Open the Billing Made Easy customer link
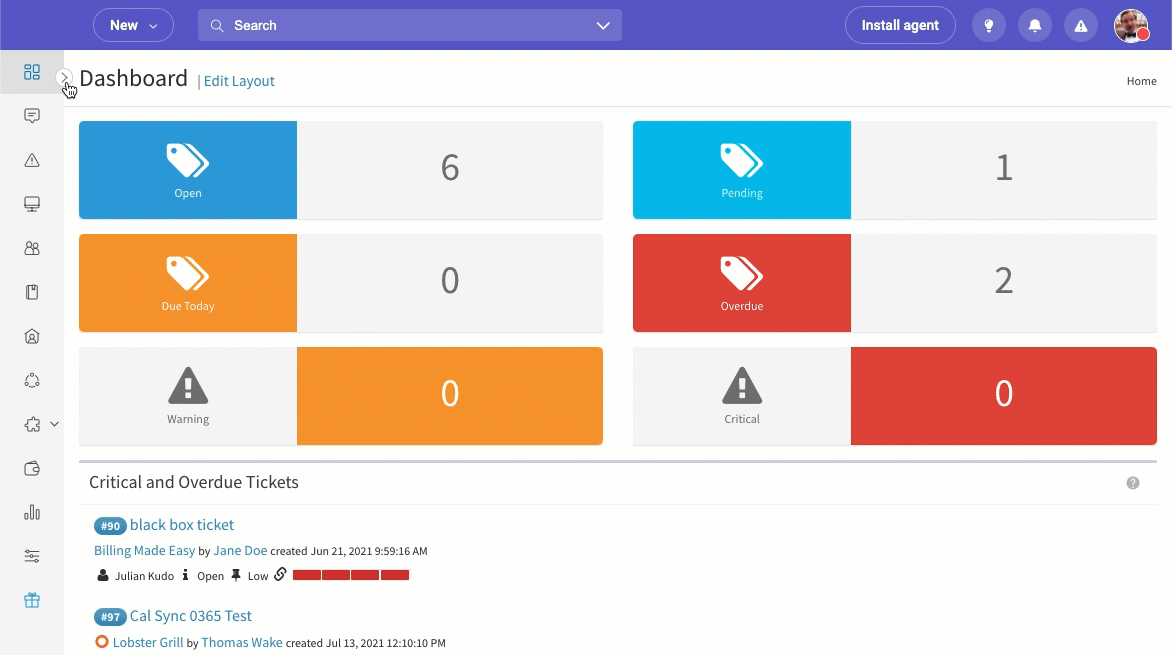 pos(144,550)
